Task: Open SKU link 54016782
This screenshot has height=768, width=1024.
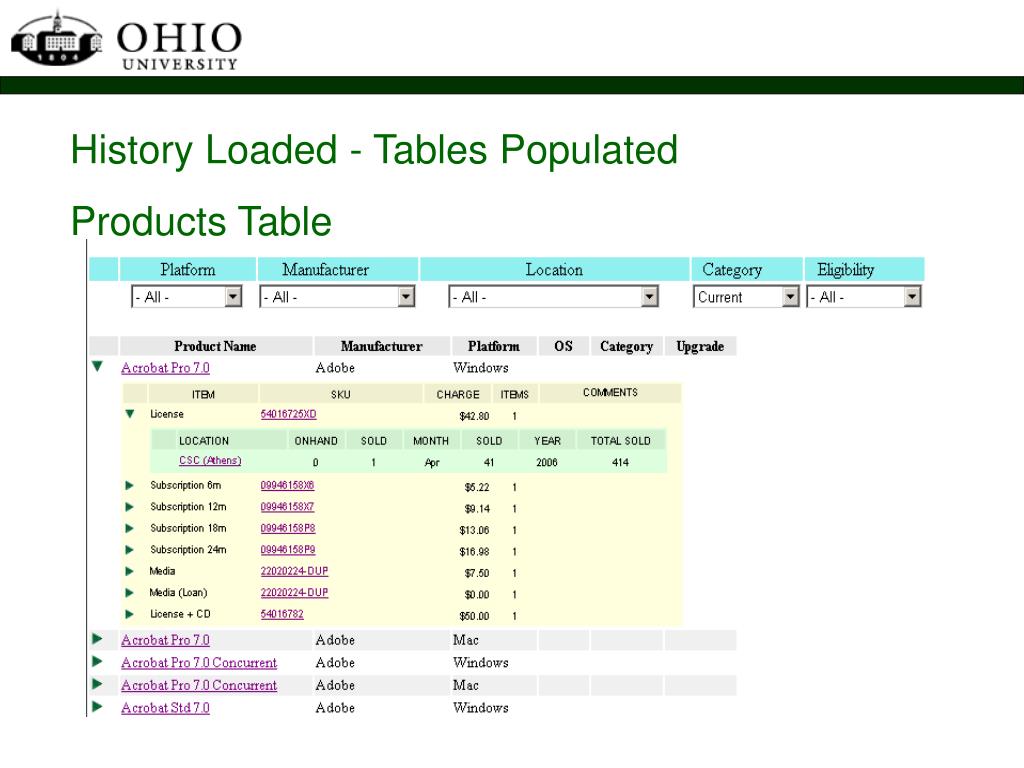Action: tap(282, 615)
